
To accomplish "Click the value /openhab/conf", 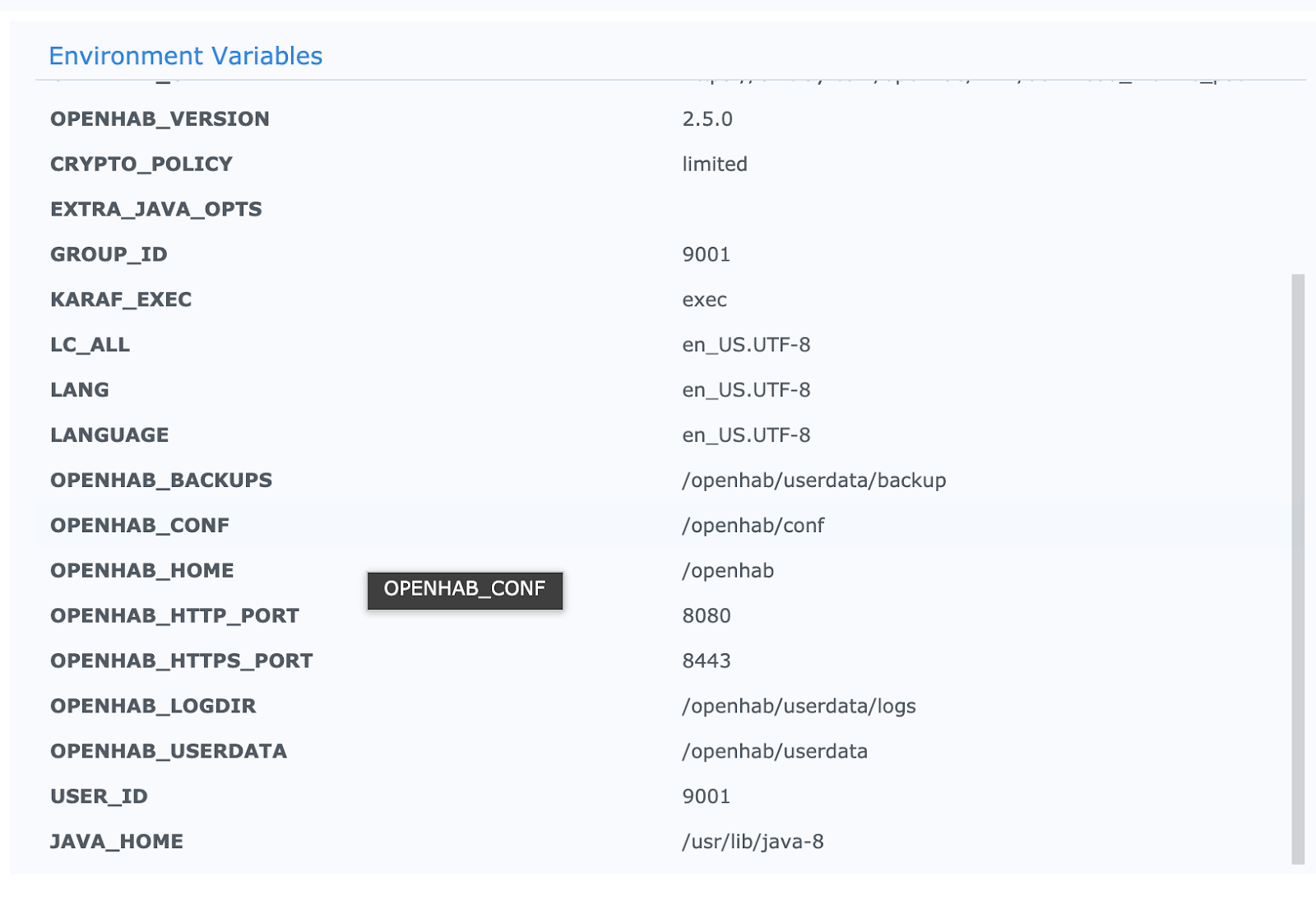I will click(x=753, y=527).
